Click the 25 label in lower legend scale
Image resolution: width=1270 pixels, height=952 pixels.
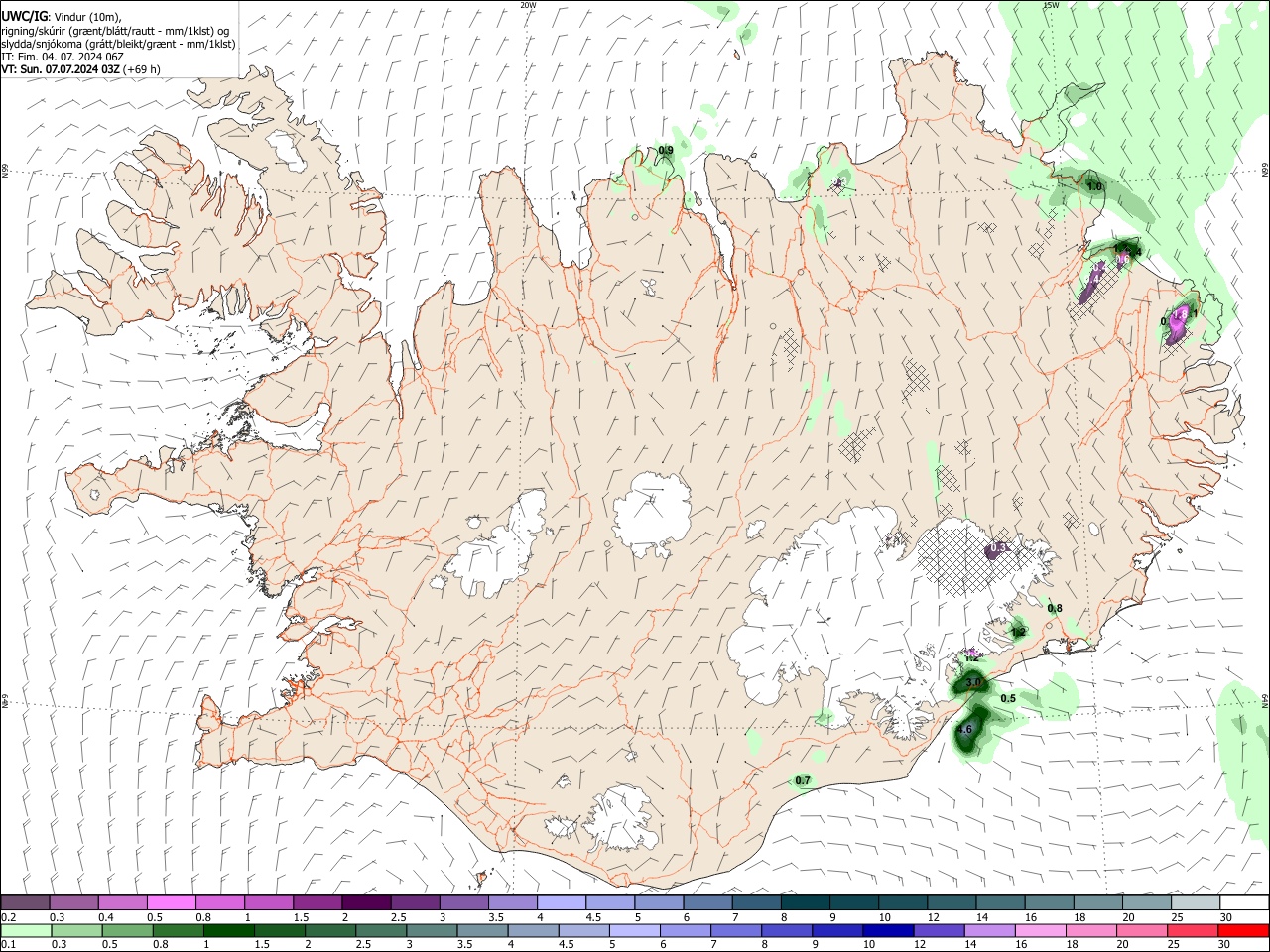tap(1175, 945)
